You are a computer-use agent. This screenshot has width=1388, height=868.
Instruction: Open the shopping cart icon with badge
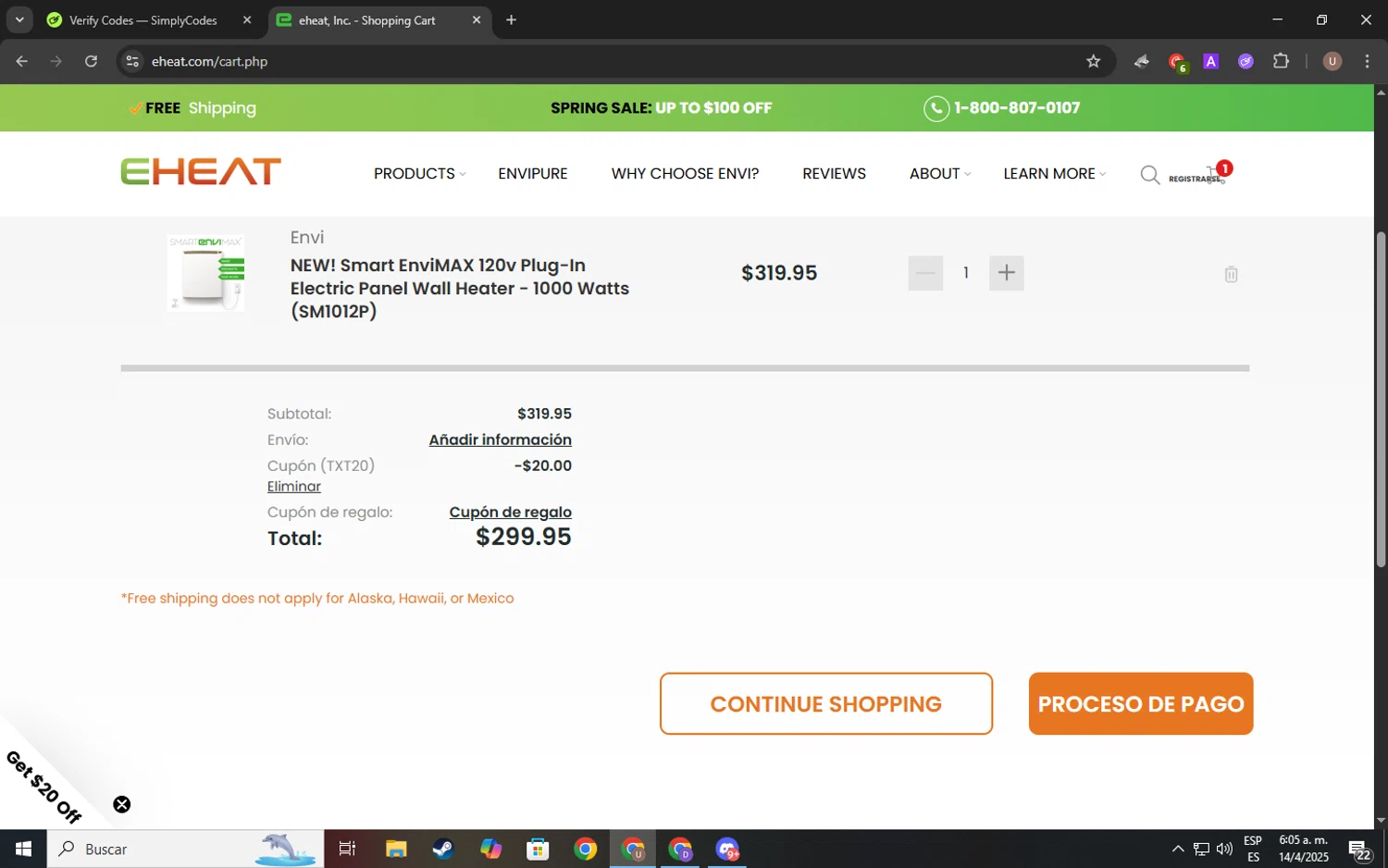(1218, 173)
